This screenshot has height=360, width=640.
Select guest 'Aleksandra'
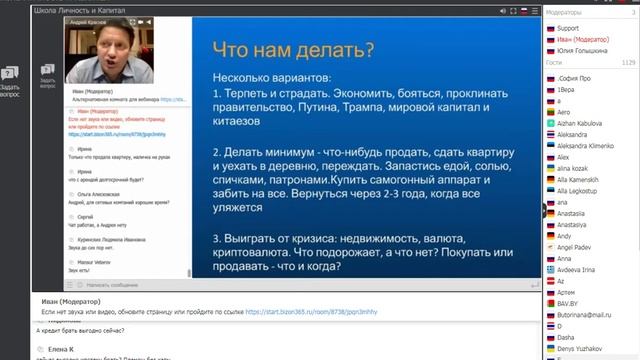coord(572,135)
